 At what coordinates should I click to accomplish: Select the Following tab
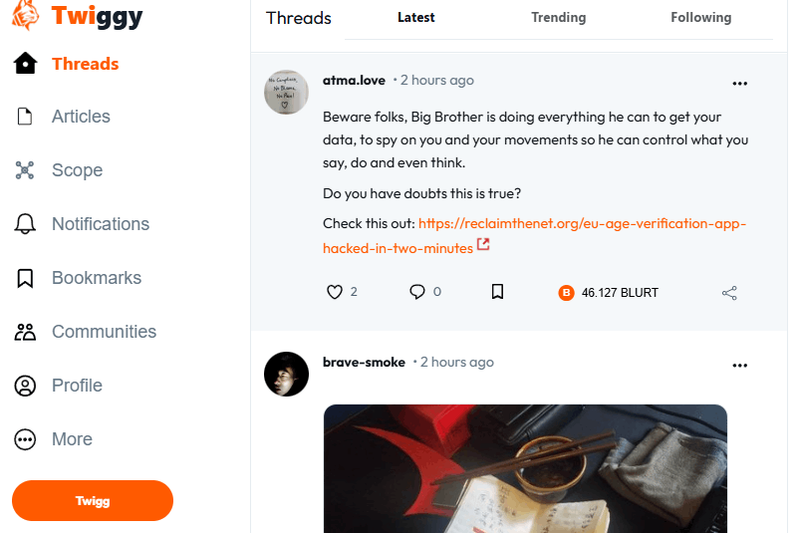701,18
